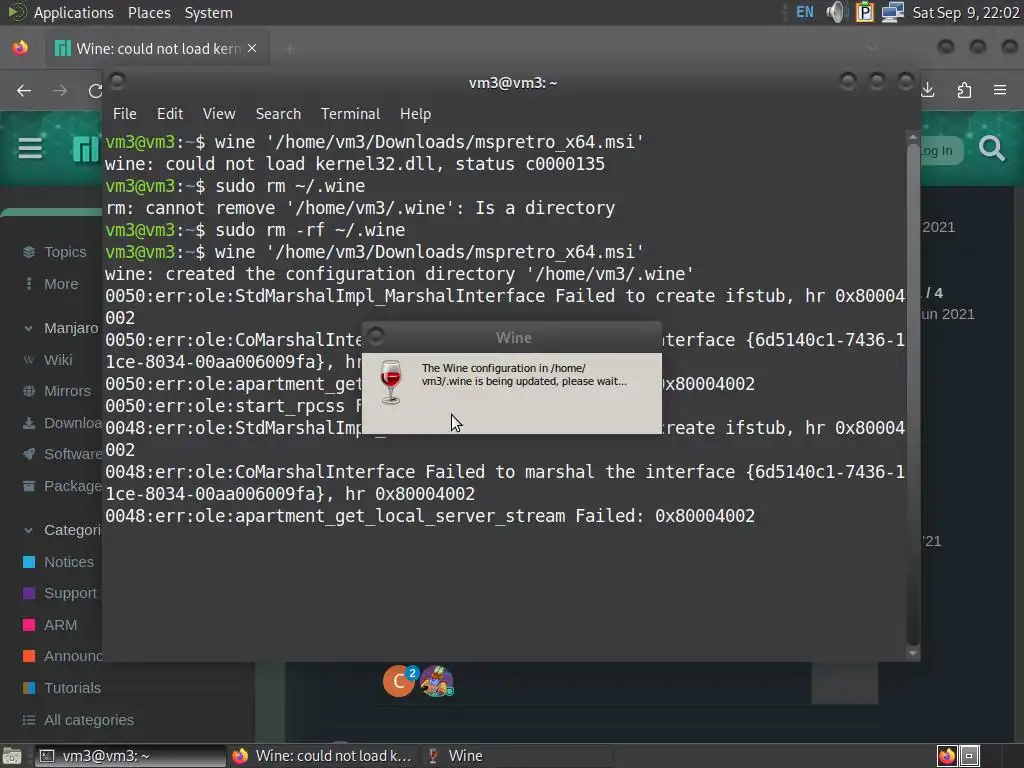Open the terminal File menu
1024x768 pixels.
(125, 114)
